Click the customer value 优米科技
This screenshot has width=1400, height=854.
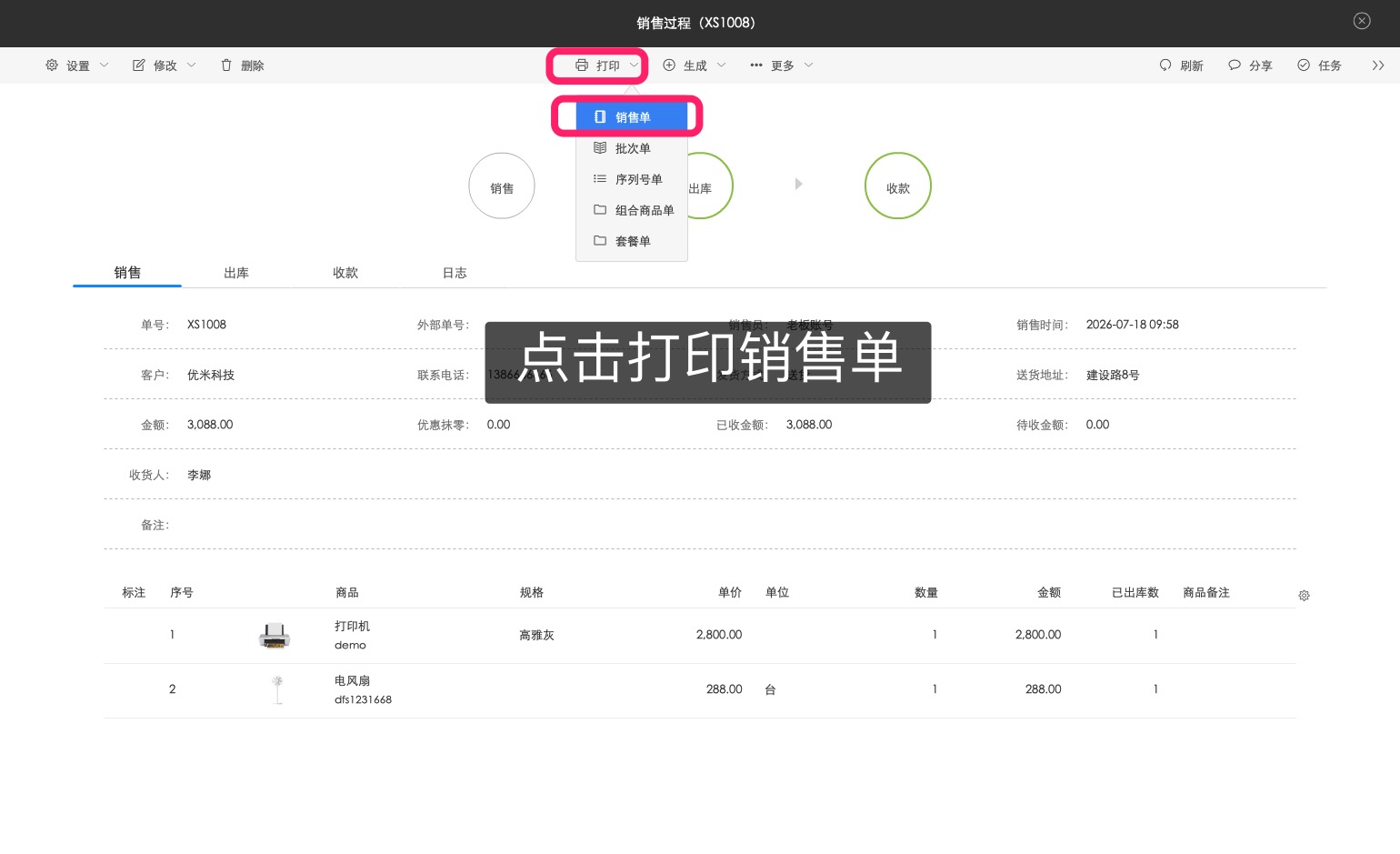coord(211,375)
